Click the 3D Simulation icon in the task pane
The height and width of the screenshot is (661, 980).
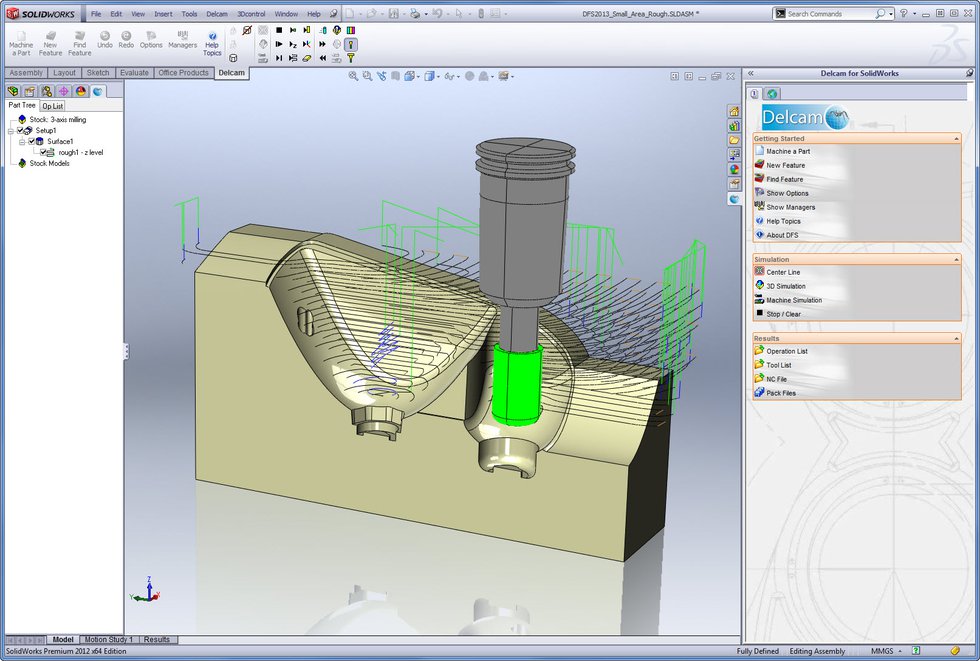(762, 286)
